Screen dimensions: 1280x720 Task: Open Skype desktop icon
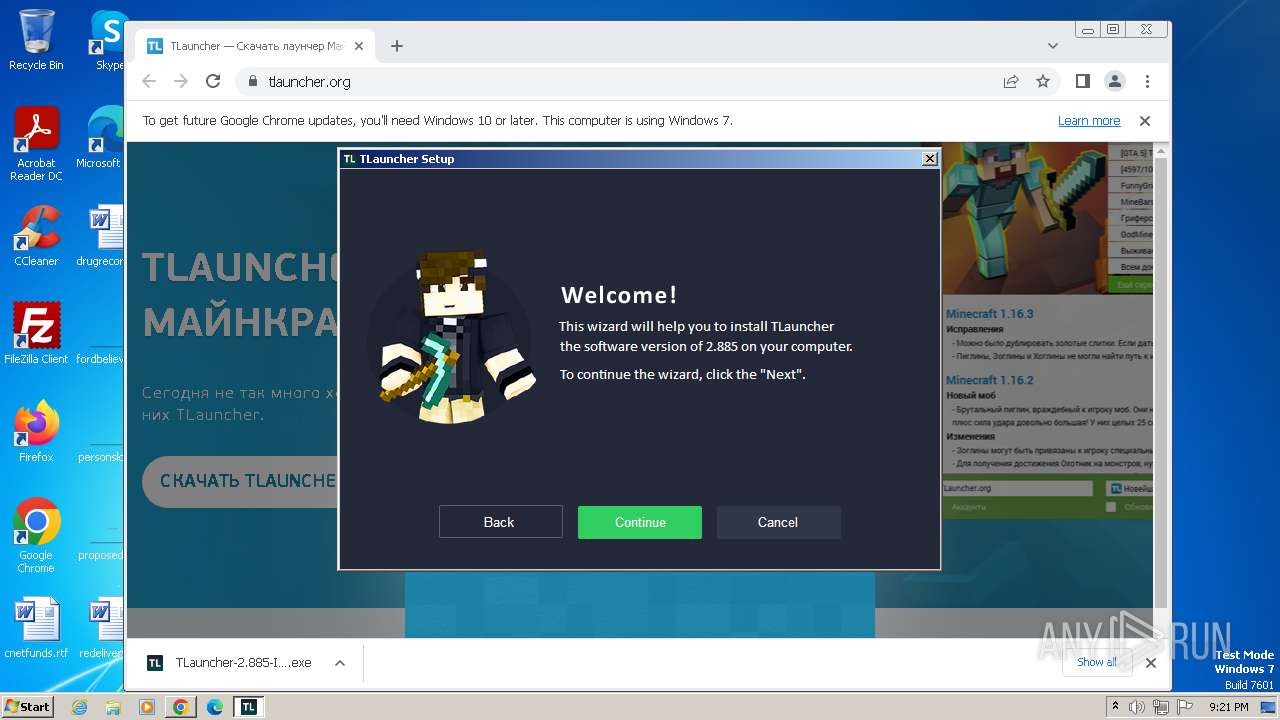coord(108,40)
